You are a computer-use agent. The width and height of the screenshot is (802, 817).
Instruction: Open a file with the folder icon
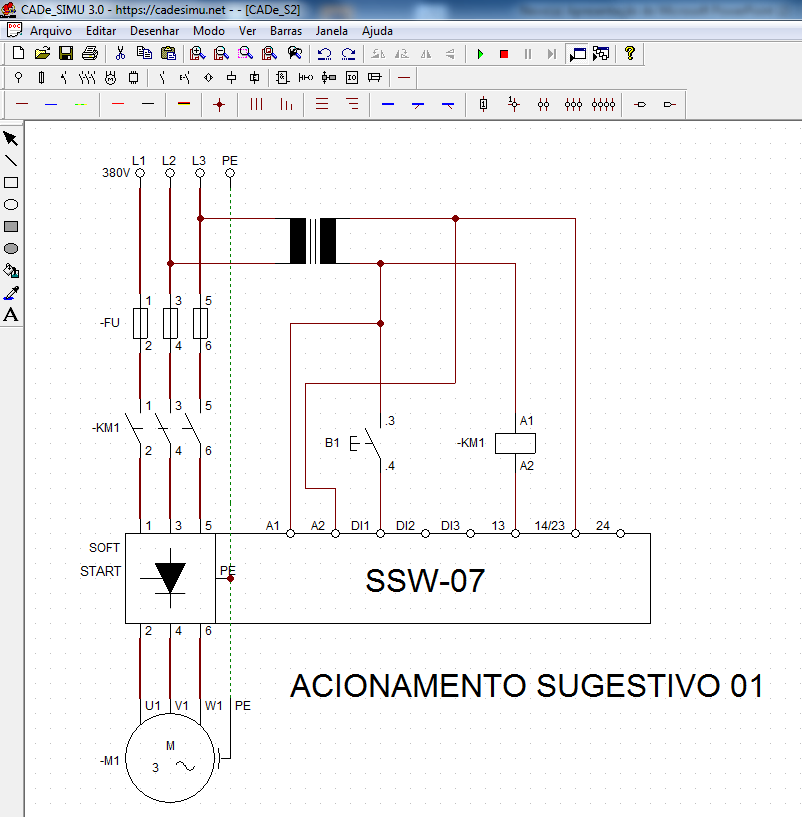tap(42, 53)
